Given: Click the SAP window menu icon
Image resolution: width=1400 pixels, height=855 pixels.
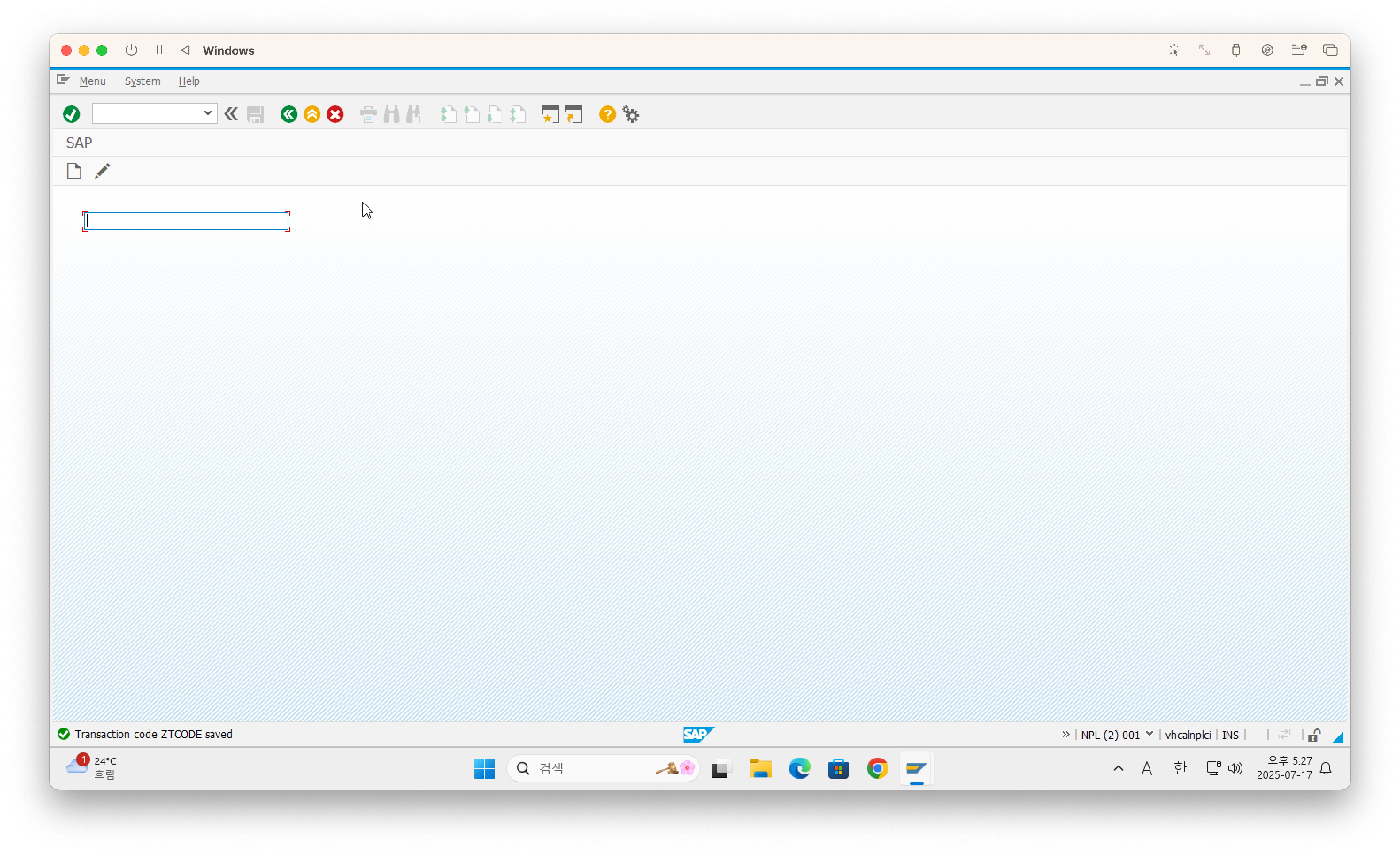Looking at the screenshot, I should [63, 80].
